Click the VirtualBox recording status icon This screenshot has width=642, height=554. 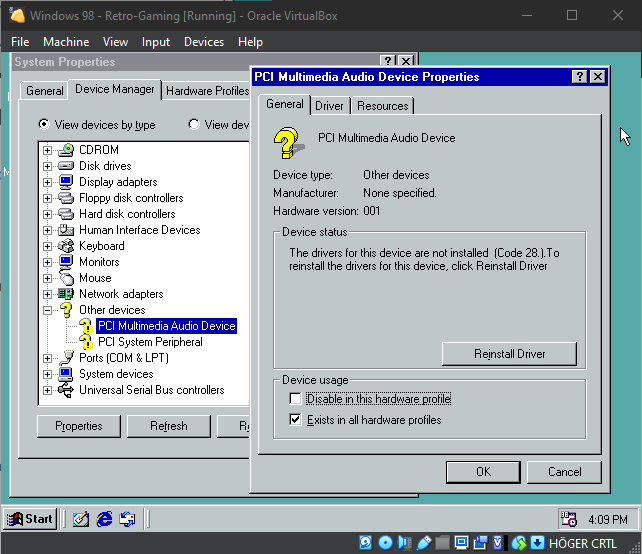coord(481,543)
